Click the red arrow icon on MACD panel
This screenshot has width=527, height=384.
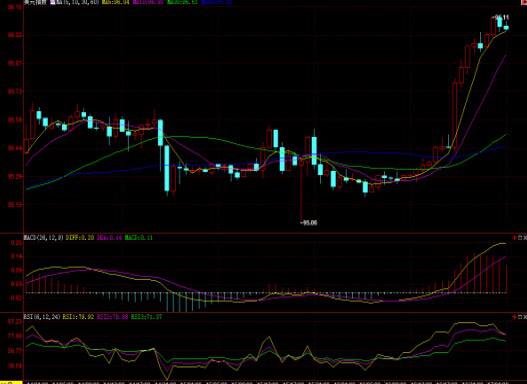(x=515, y=238)
